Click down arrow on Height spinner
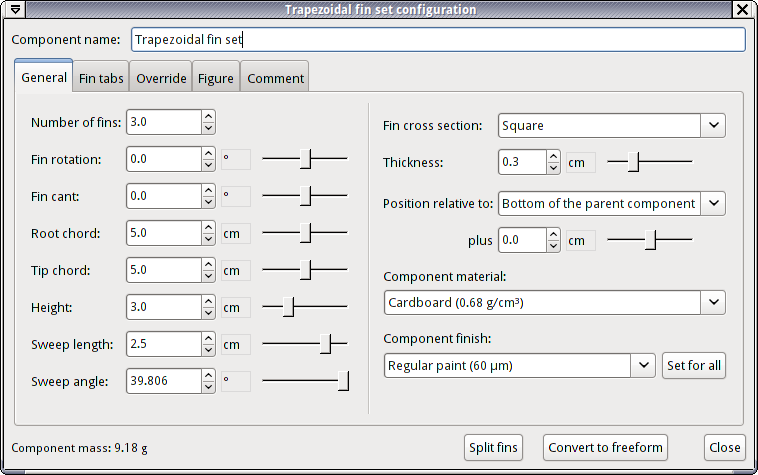This screenshot has height=475, width=758. click(x=208, y=312)
